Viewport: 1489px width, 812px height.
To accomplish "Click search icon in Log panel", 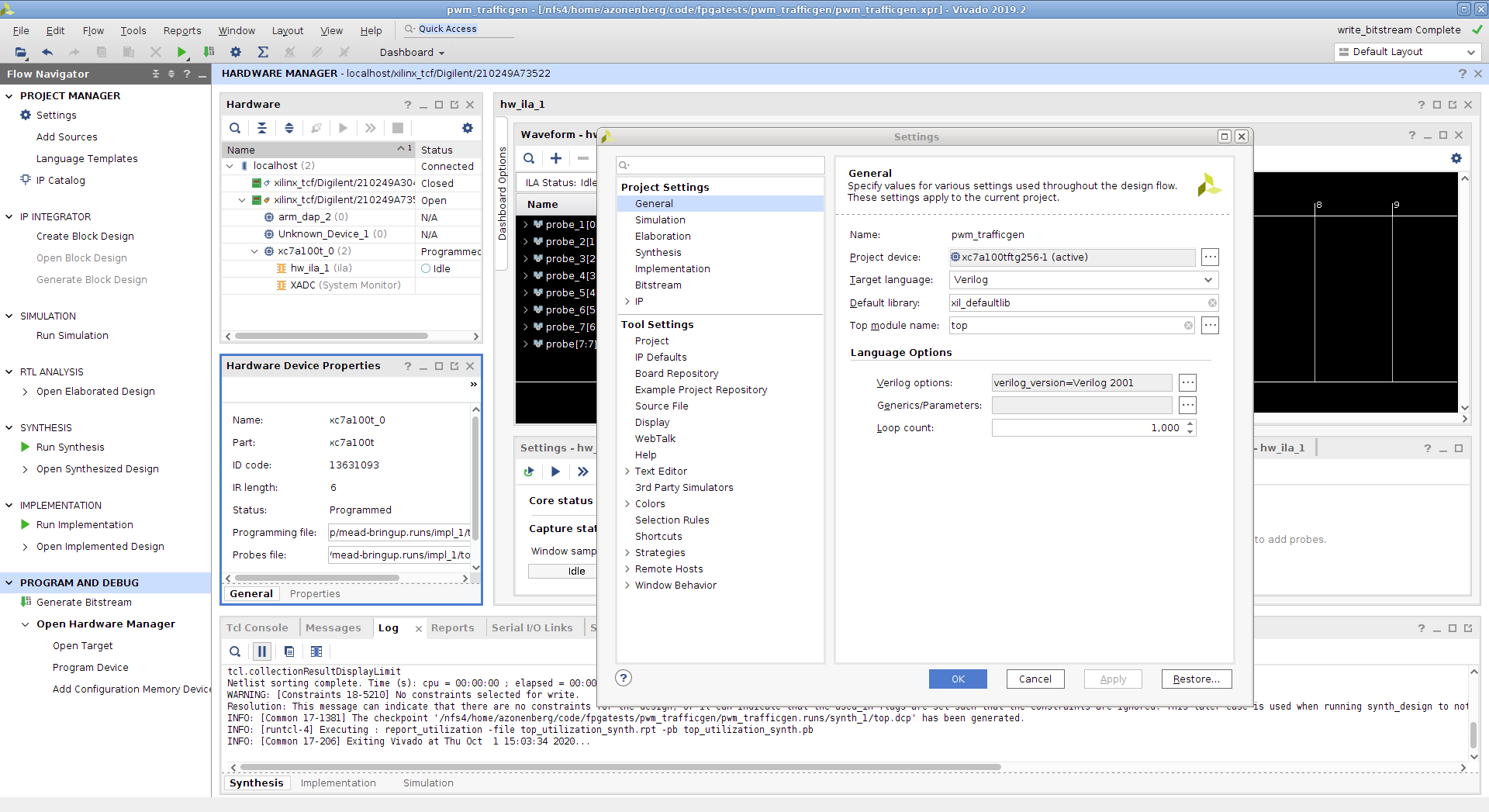I will (235, 651).
